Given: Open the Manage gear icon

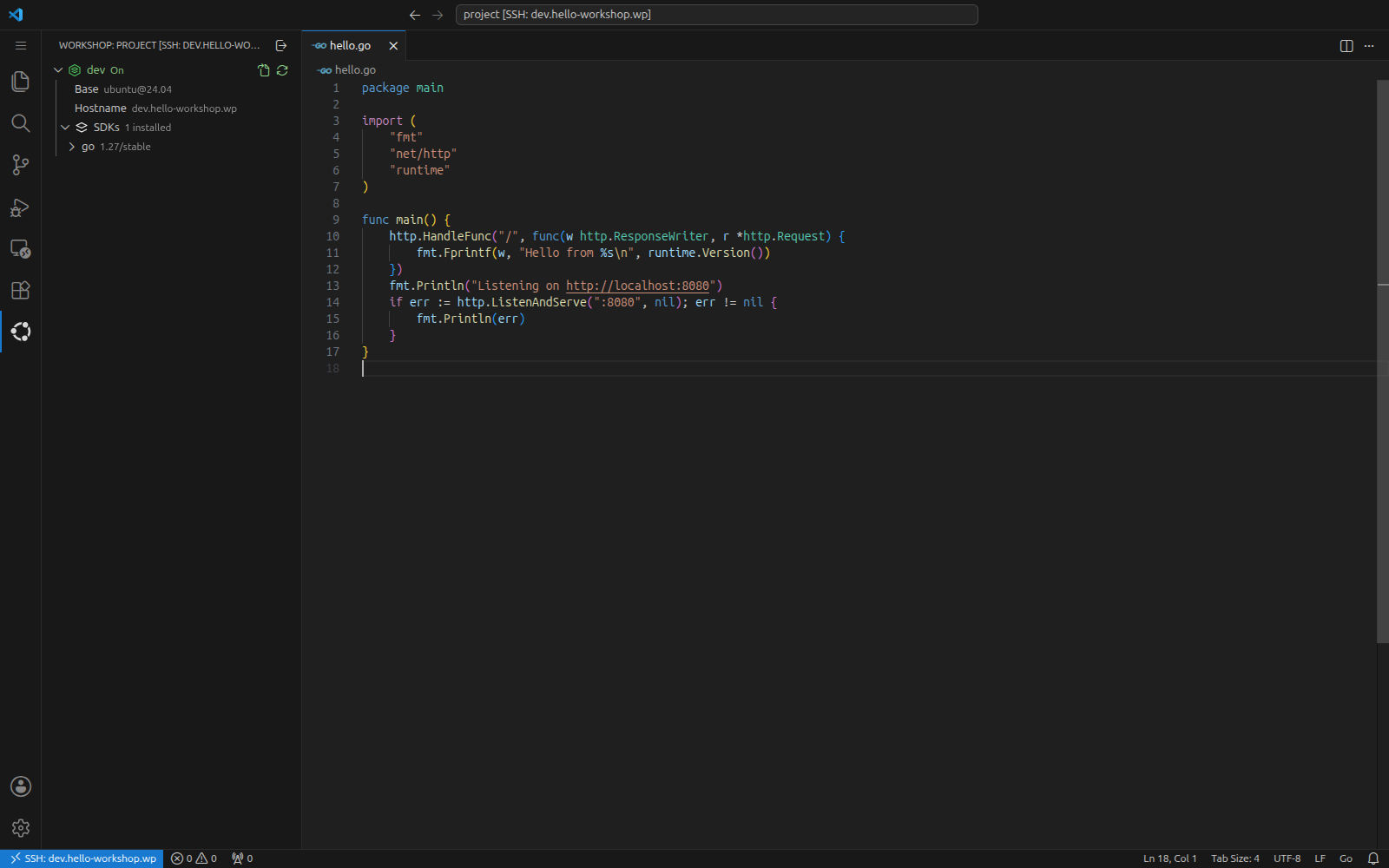Looking at the screenshot, I should point(21,828).
